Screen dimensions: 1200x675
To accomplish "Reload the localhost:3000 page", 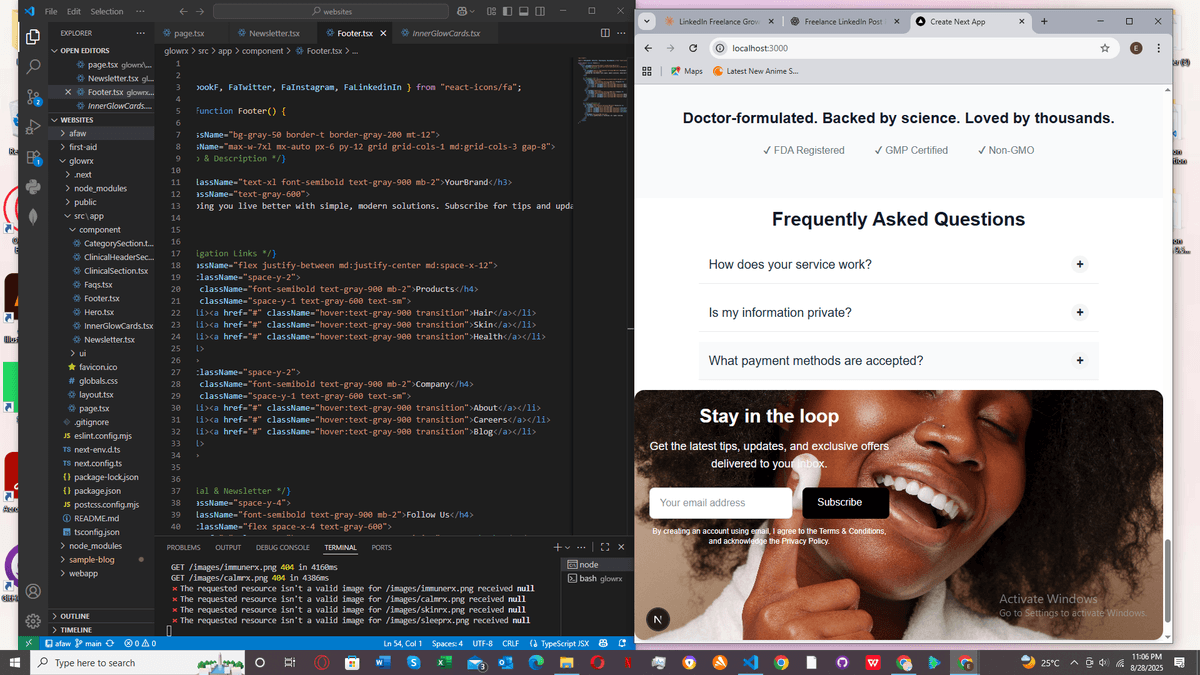I will click(693, 48).
